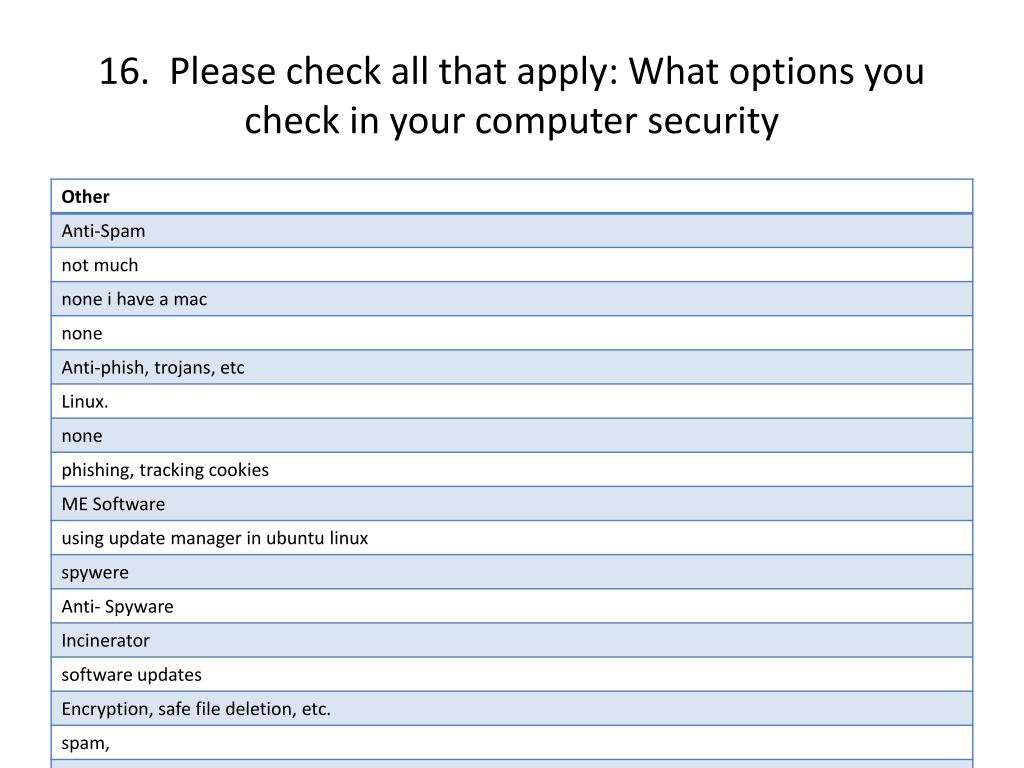Select the 'spywere' row
Image resolution: width=1024 pixels, height=768 pixels.
[x=512, y=572]
